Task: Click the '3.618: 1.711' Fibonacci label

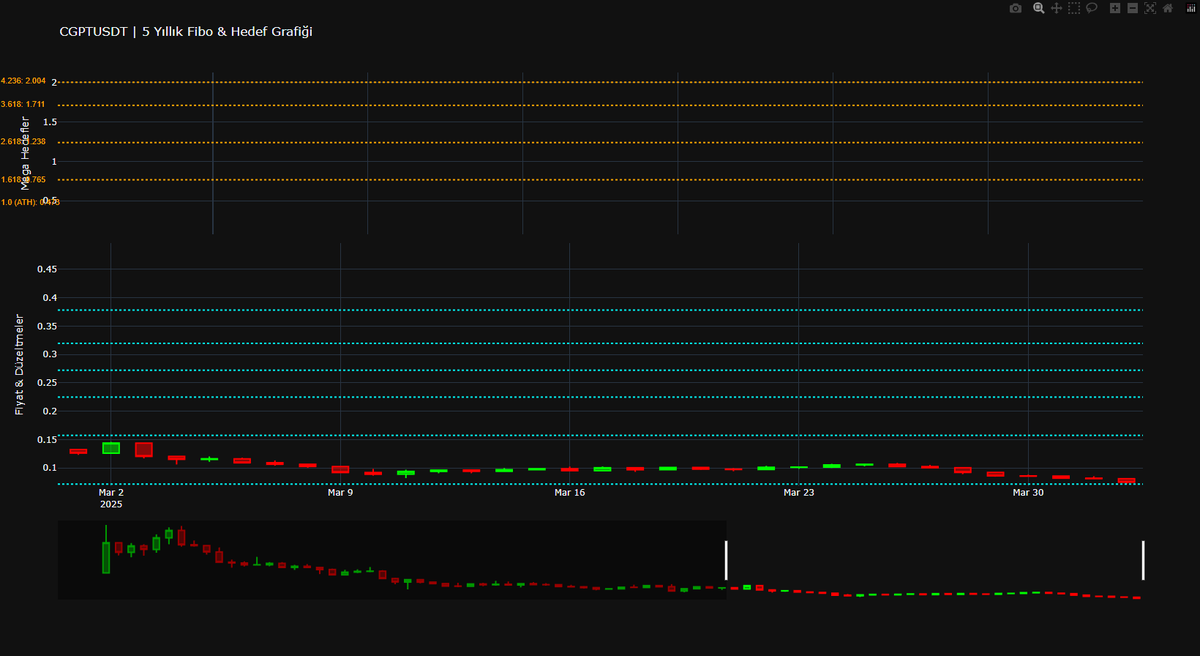Action: tap(23, 104)
